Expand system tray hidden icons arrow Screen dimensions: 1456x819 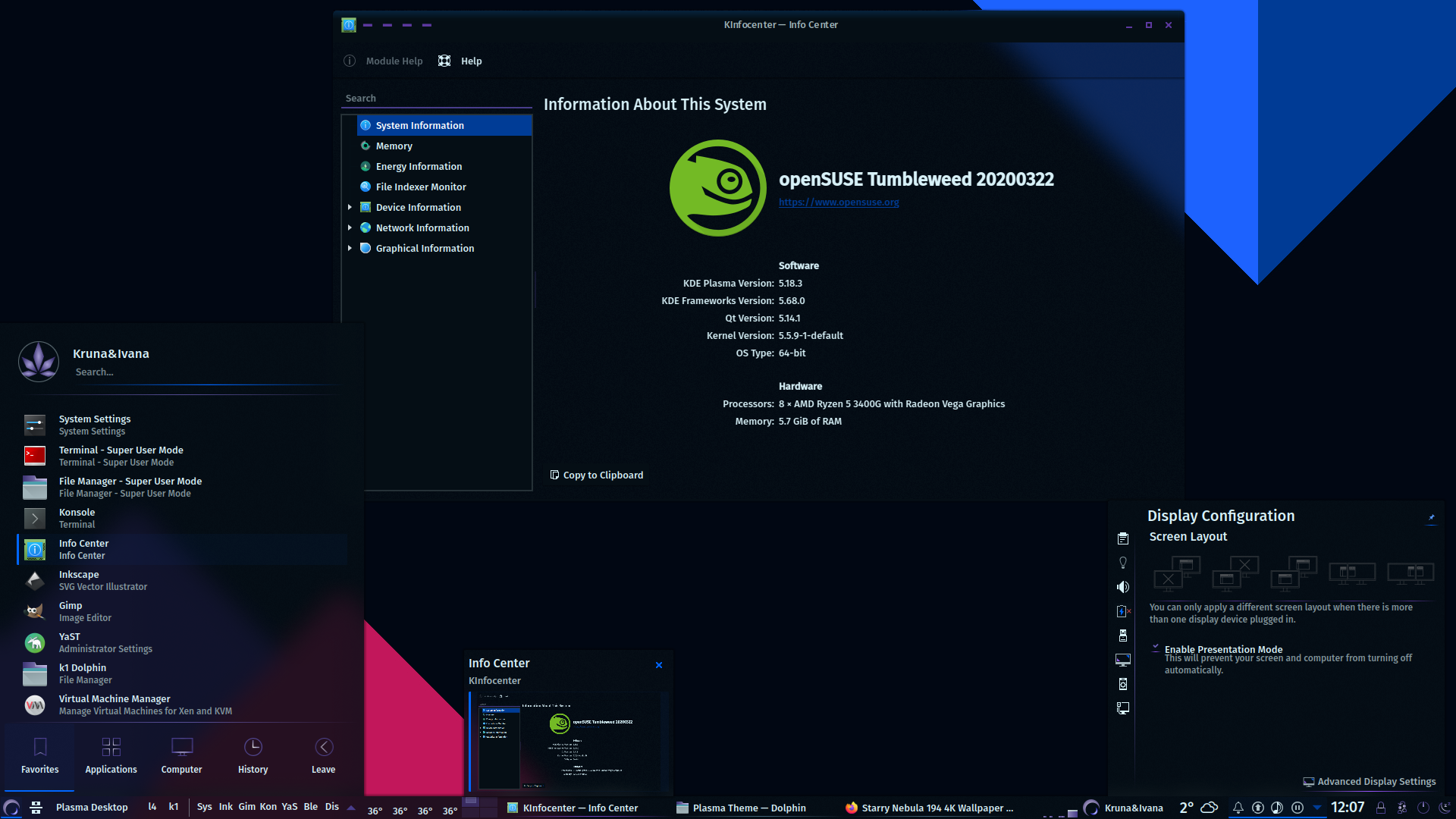[1317, 808]
